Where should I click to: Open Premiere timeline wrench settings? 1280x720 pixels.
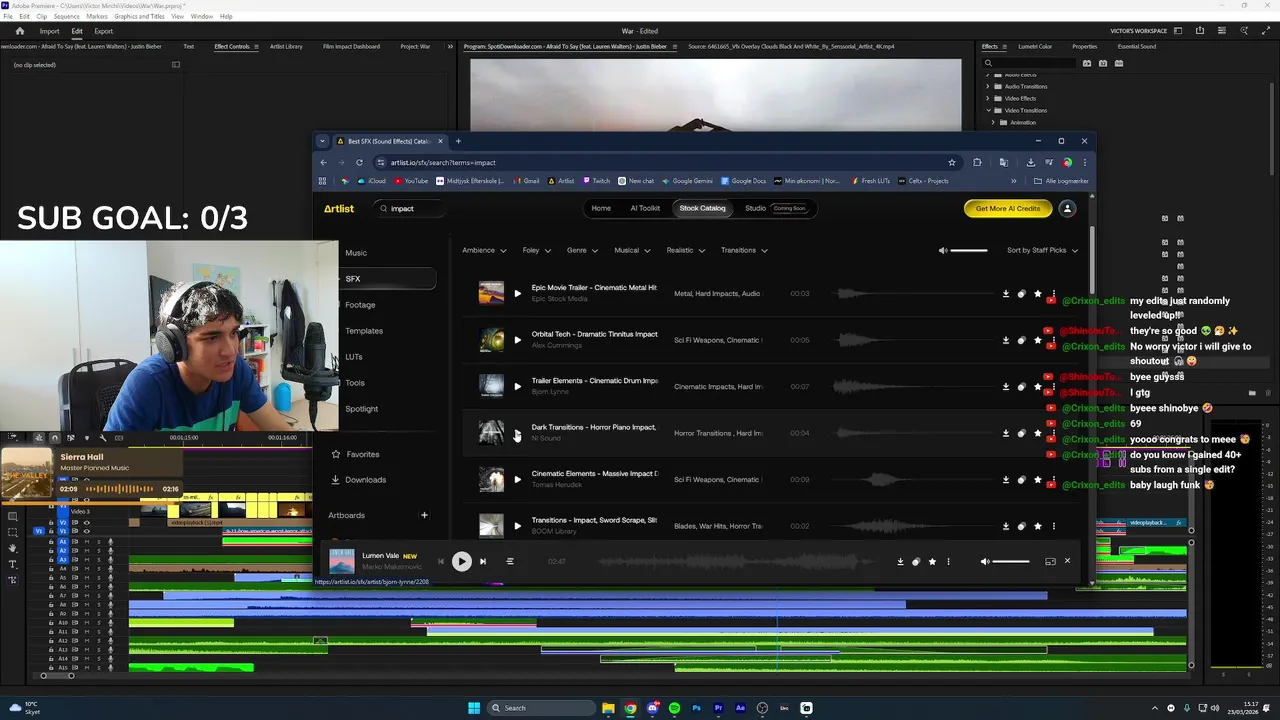[103, 438]
